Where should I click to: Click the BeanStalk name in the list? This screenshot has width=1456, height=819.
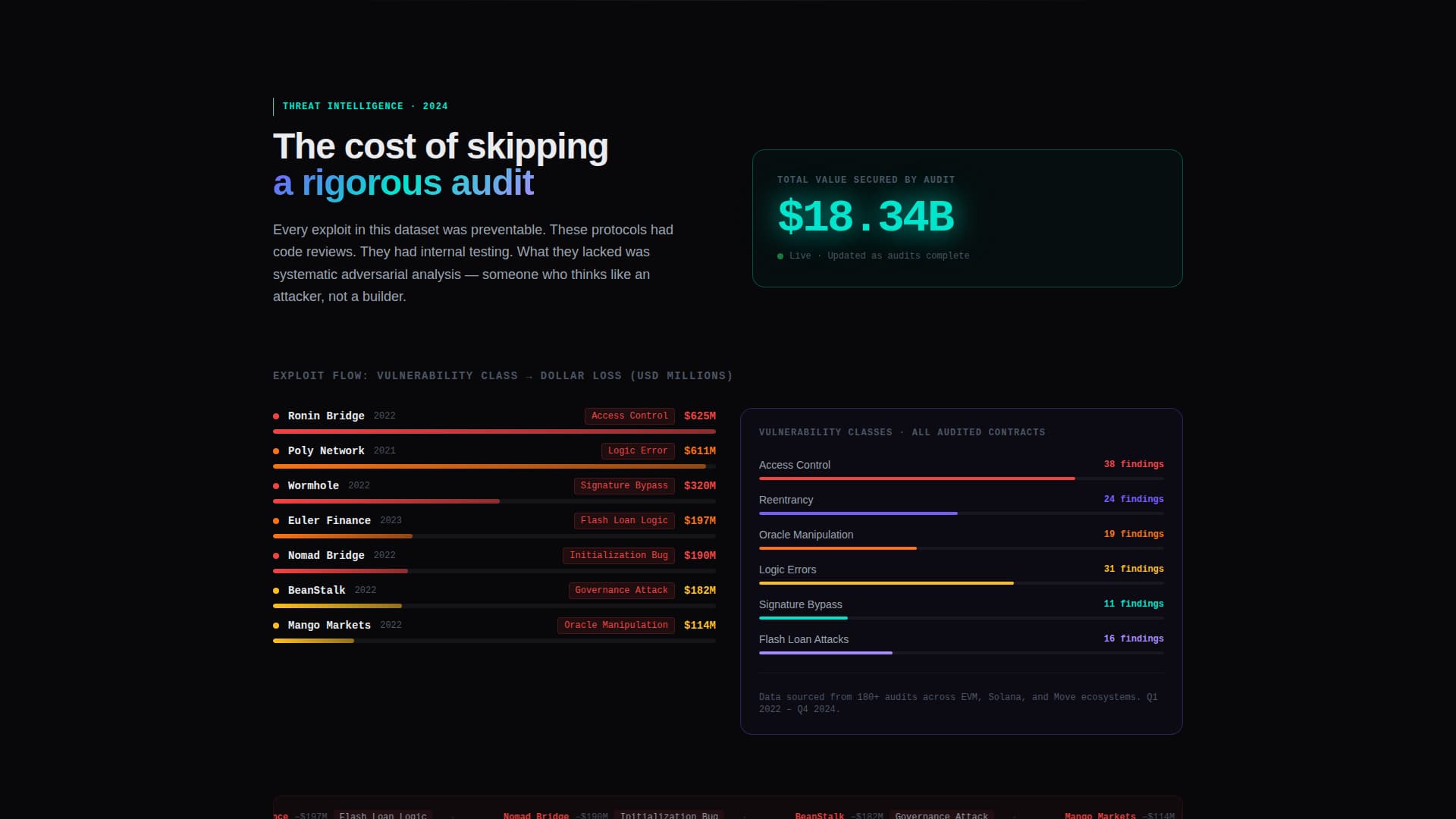[316, 590]
